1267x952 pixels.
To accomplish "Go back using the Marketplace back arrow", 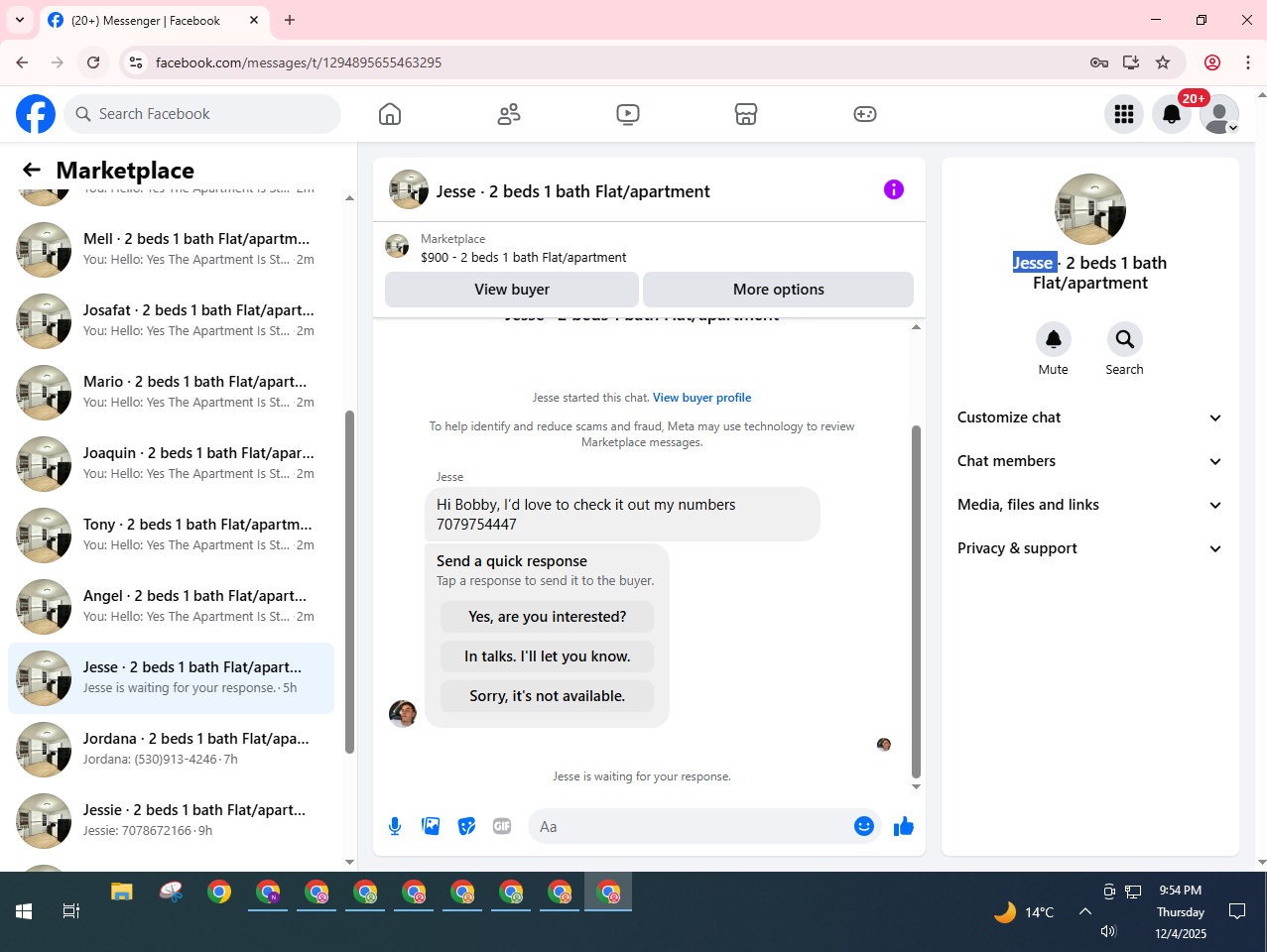I will click(32, 170).
